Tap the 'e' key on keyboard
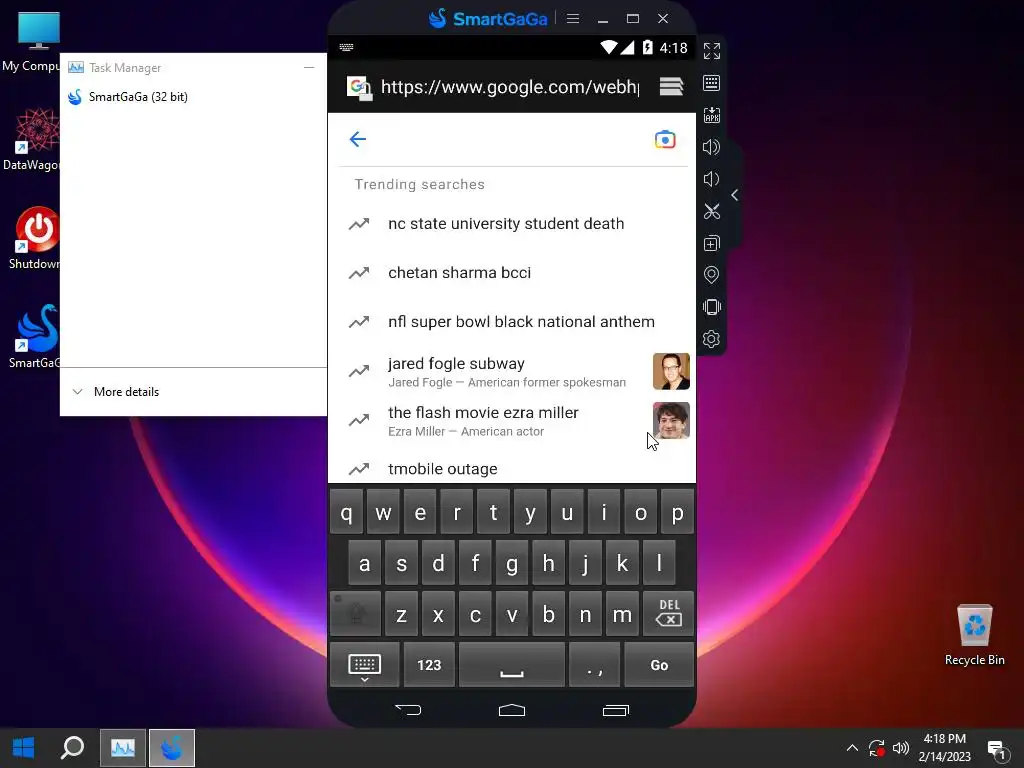The width and height of the screenshot is (1024, 768). (x=420, y=512)
